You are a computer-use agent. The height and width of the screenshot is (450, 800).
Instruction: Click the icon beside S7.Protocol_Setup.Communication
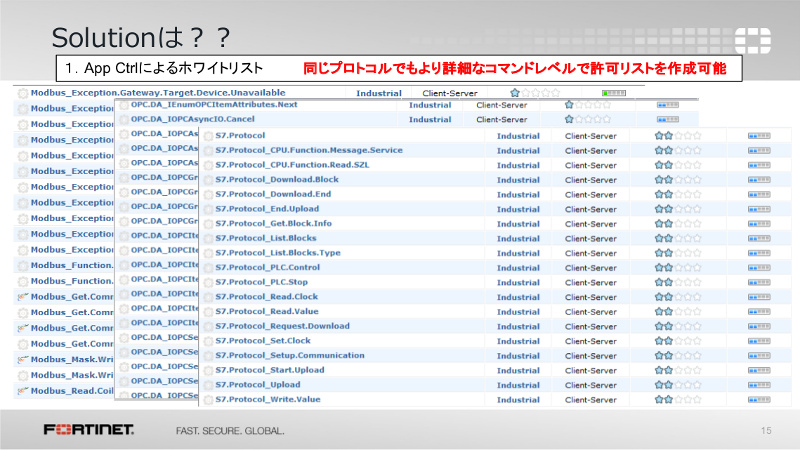coord(208,356)
